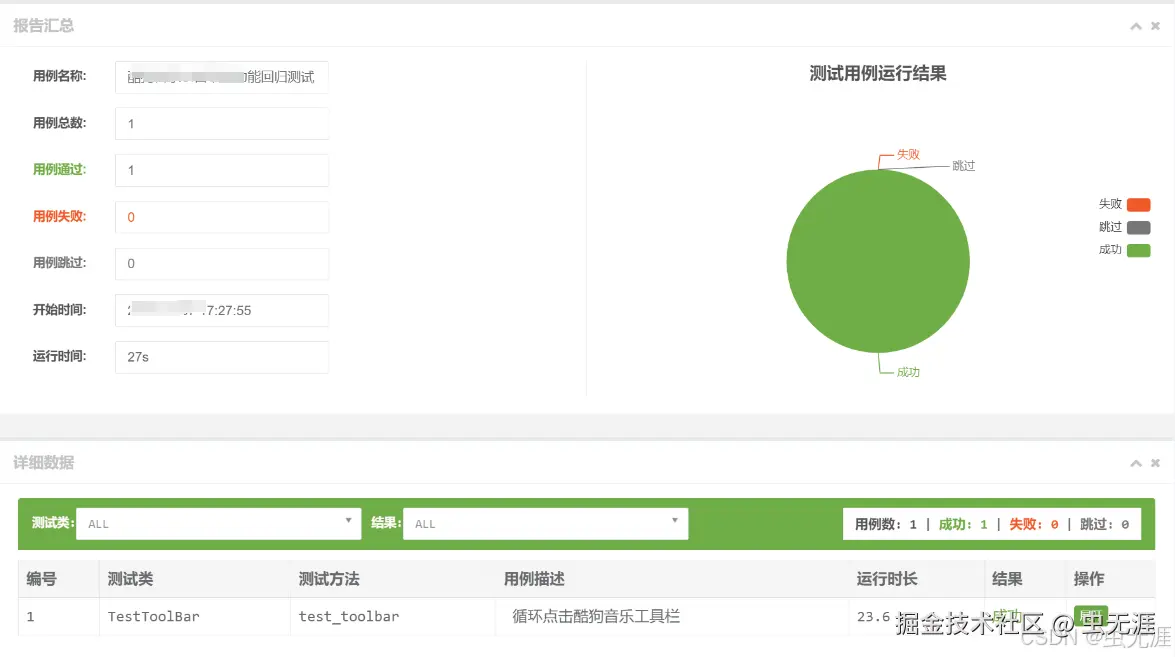
Task: Click the 运行时长 column header
Action: pyautogui.click(x=884, y=578)
